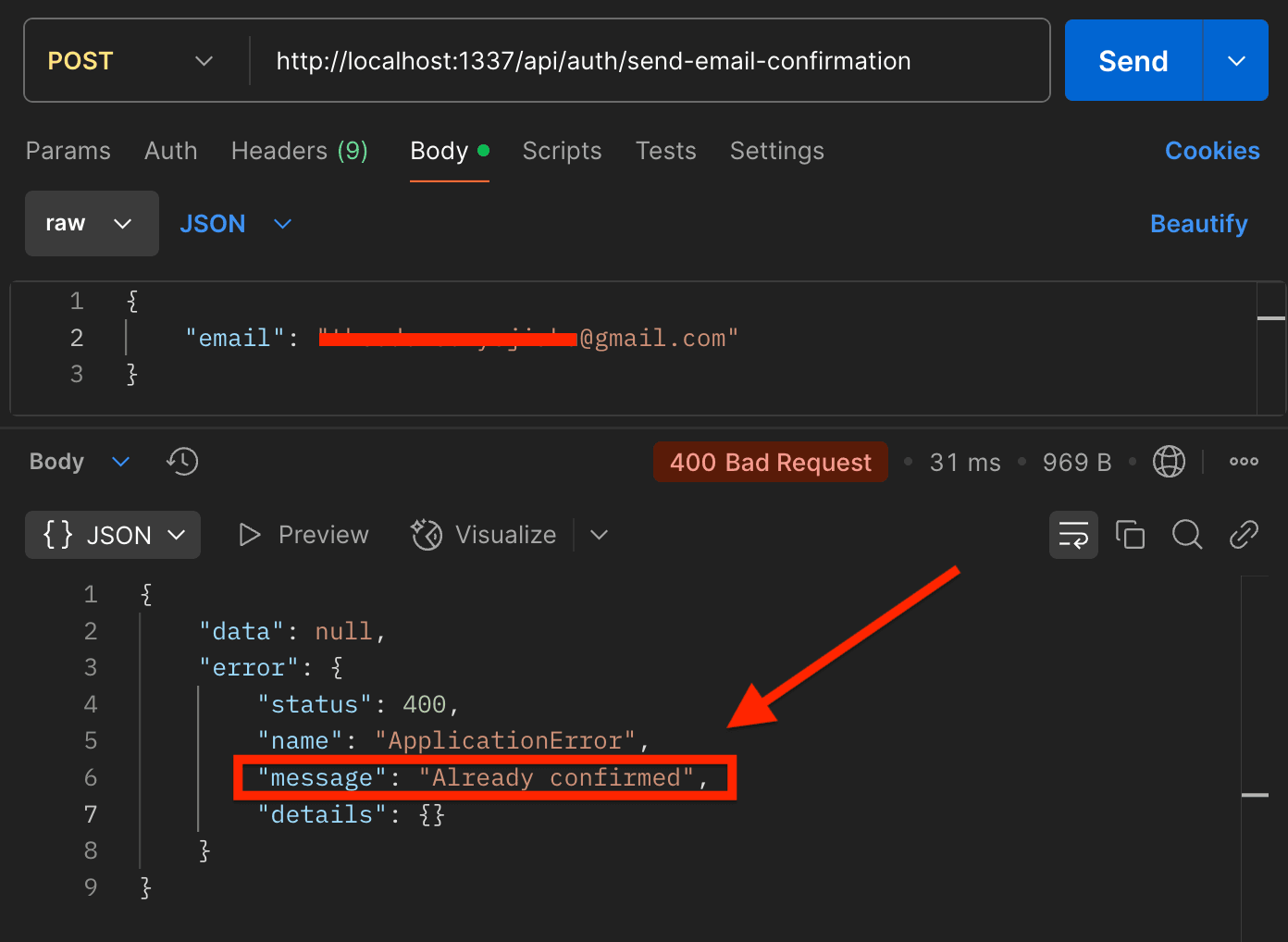Search within the response body

[1187, 535]
